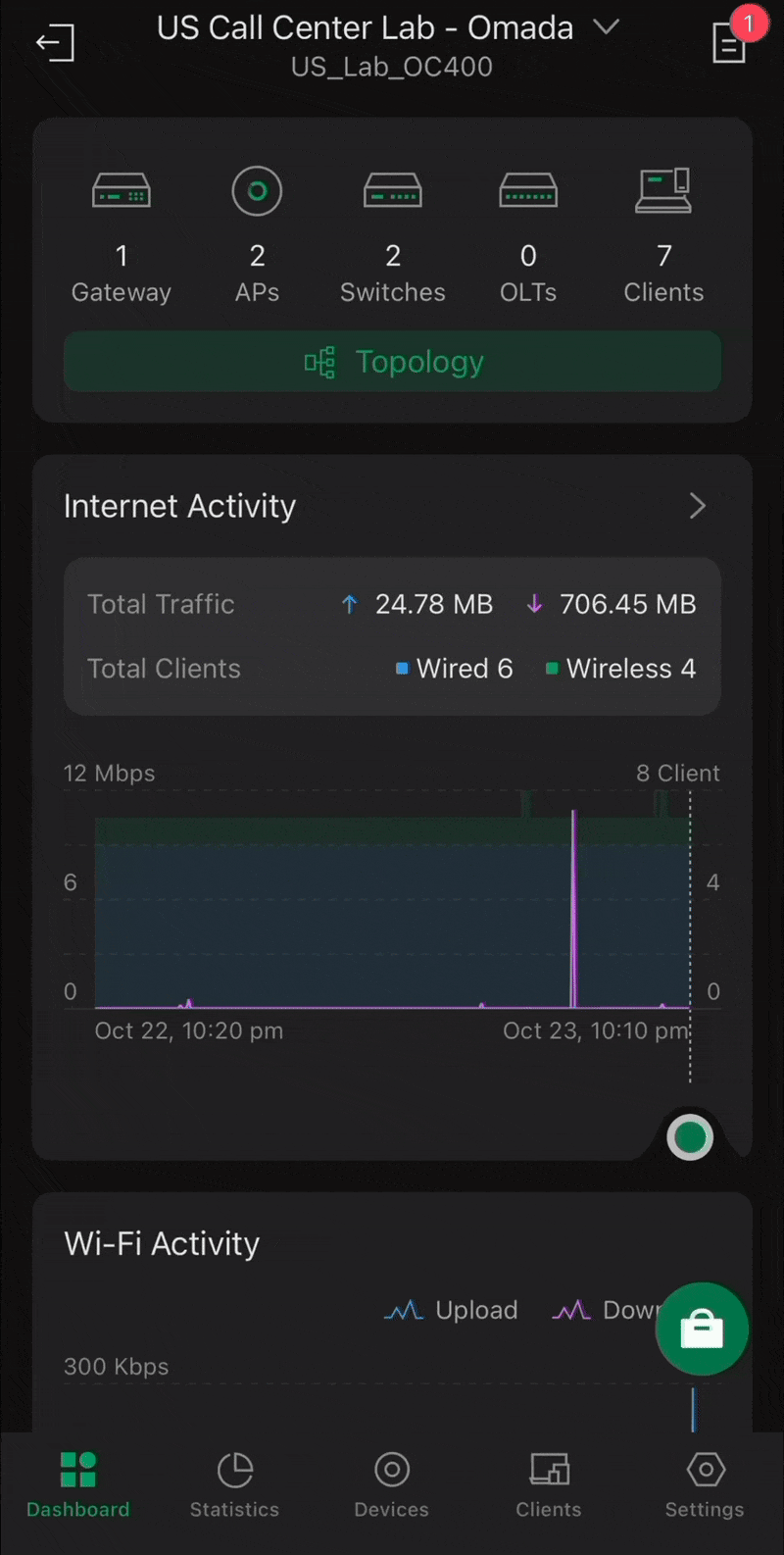The height and width of the screenshot is (1555, 784).
Task: Tap the green chart time slider handle
Action: pos(690,1137)
